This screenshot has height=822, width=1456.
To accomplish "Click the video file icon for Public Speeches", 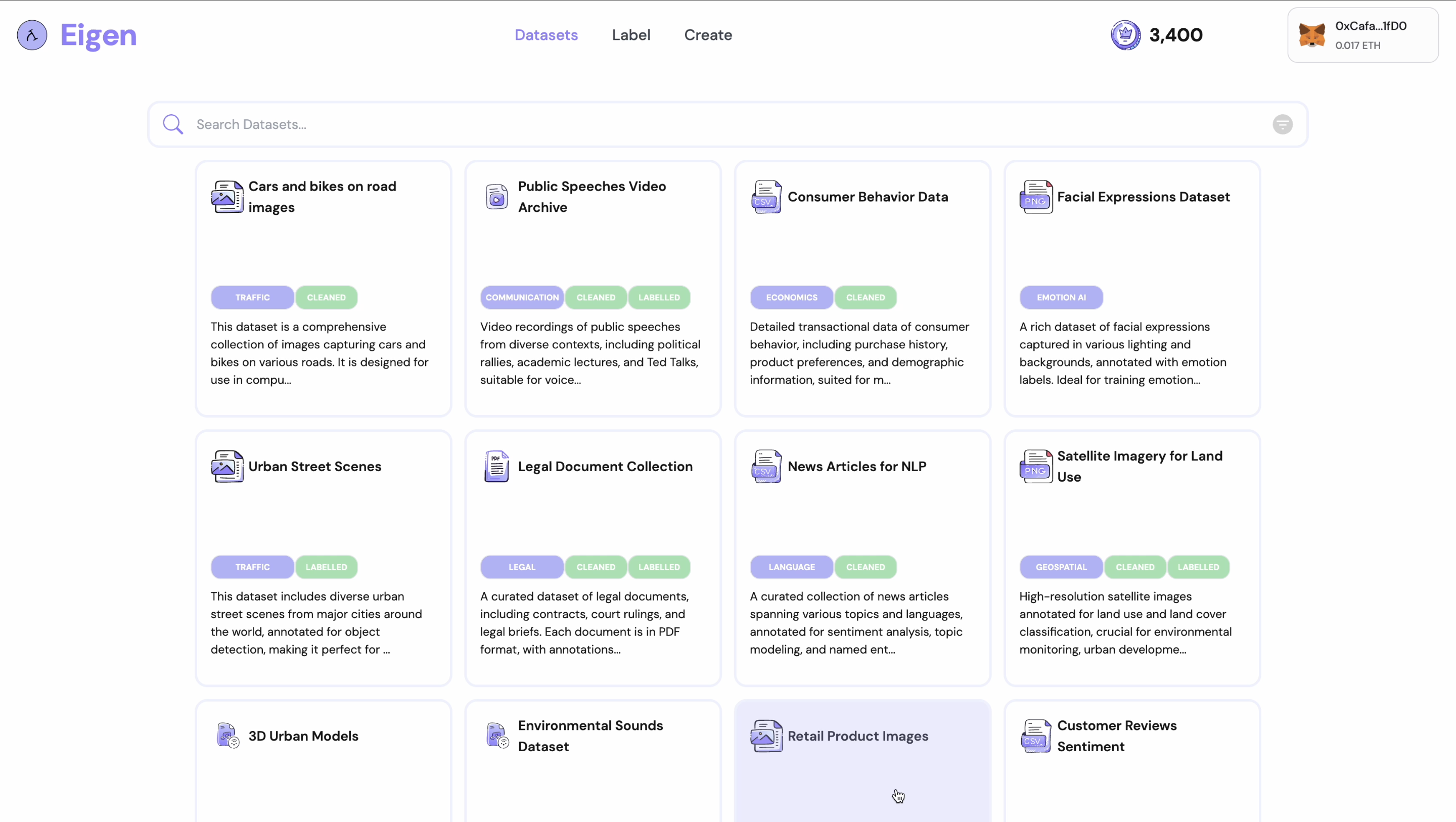I will [x=497, y=197].
